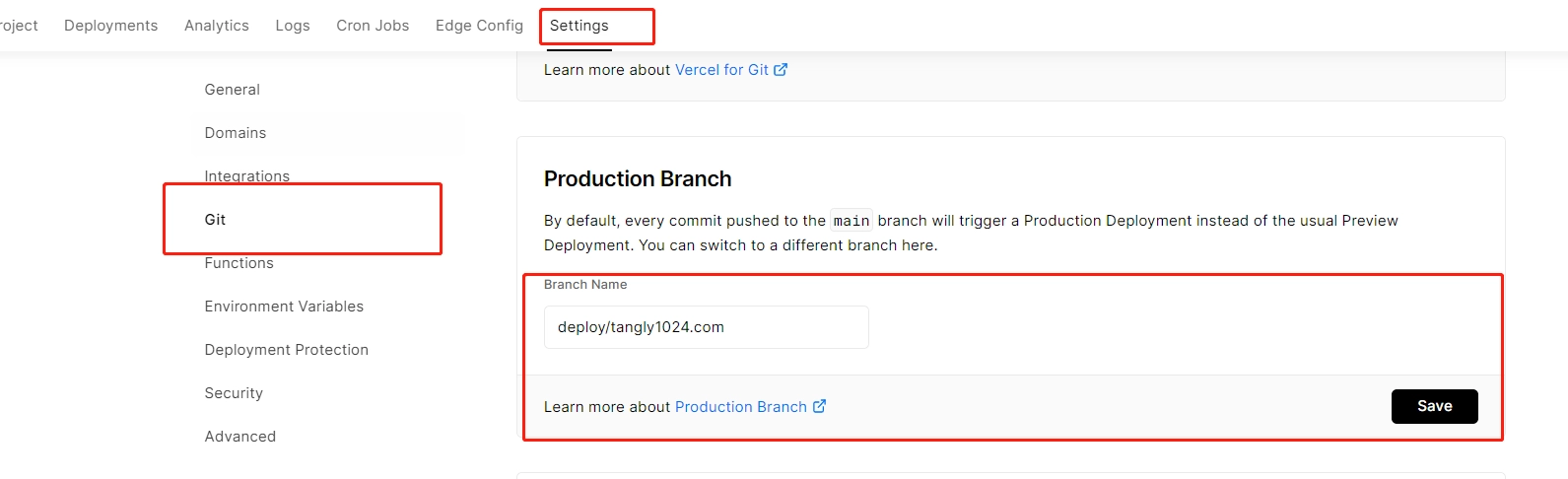Open the Functions settings section
The width and height of the screenshot is (1568, 479).
pos(239,263)
